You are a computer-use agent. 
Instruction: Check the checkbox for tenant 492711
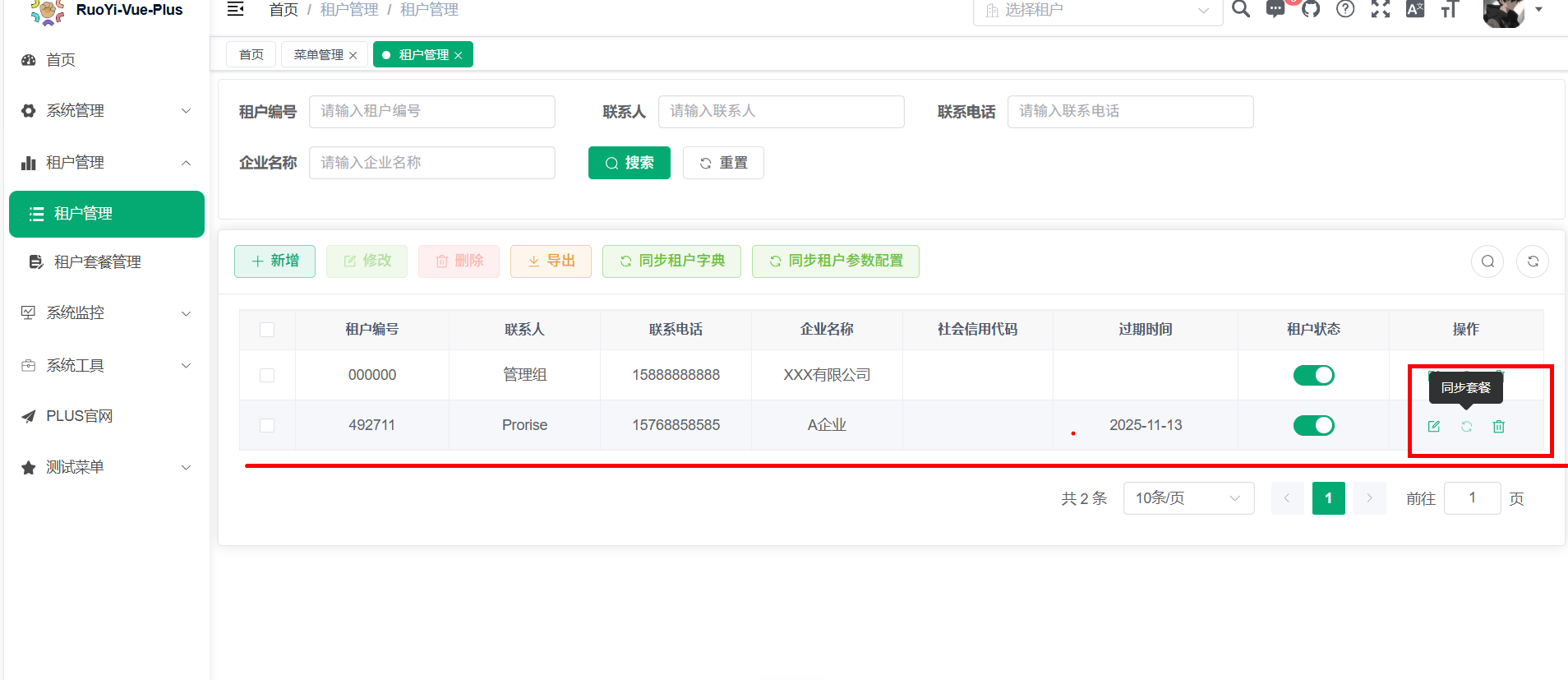(267, 425)
